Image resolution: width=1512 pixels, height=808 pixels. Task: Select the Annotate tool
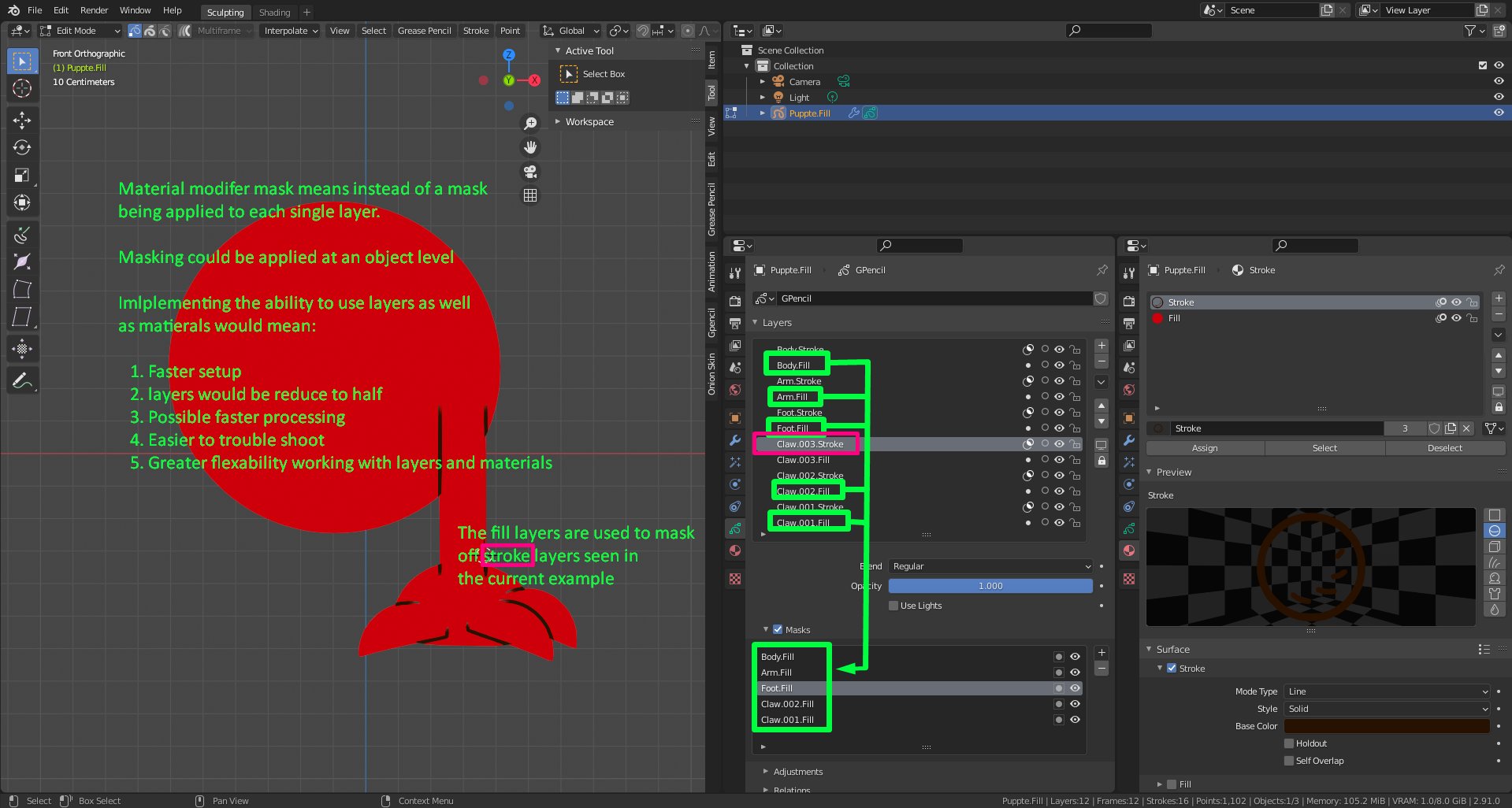pos(22,381)
